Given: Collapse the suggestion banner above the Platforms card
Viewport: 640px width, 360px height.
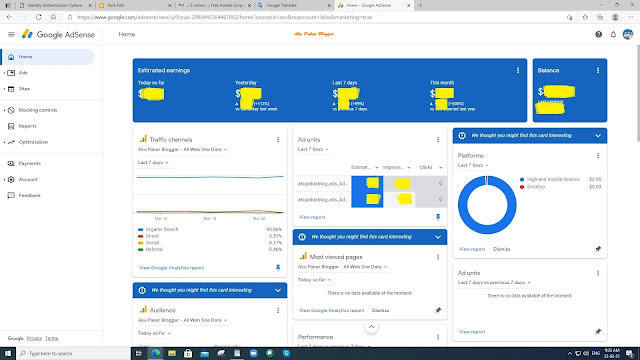Looking at the screenshot, I should pos(598,136).
